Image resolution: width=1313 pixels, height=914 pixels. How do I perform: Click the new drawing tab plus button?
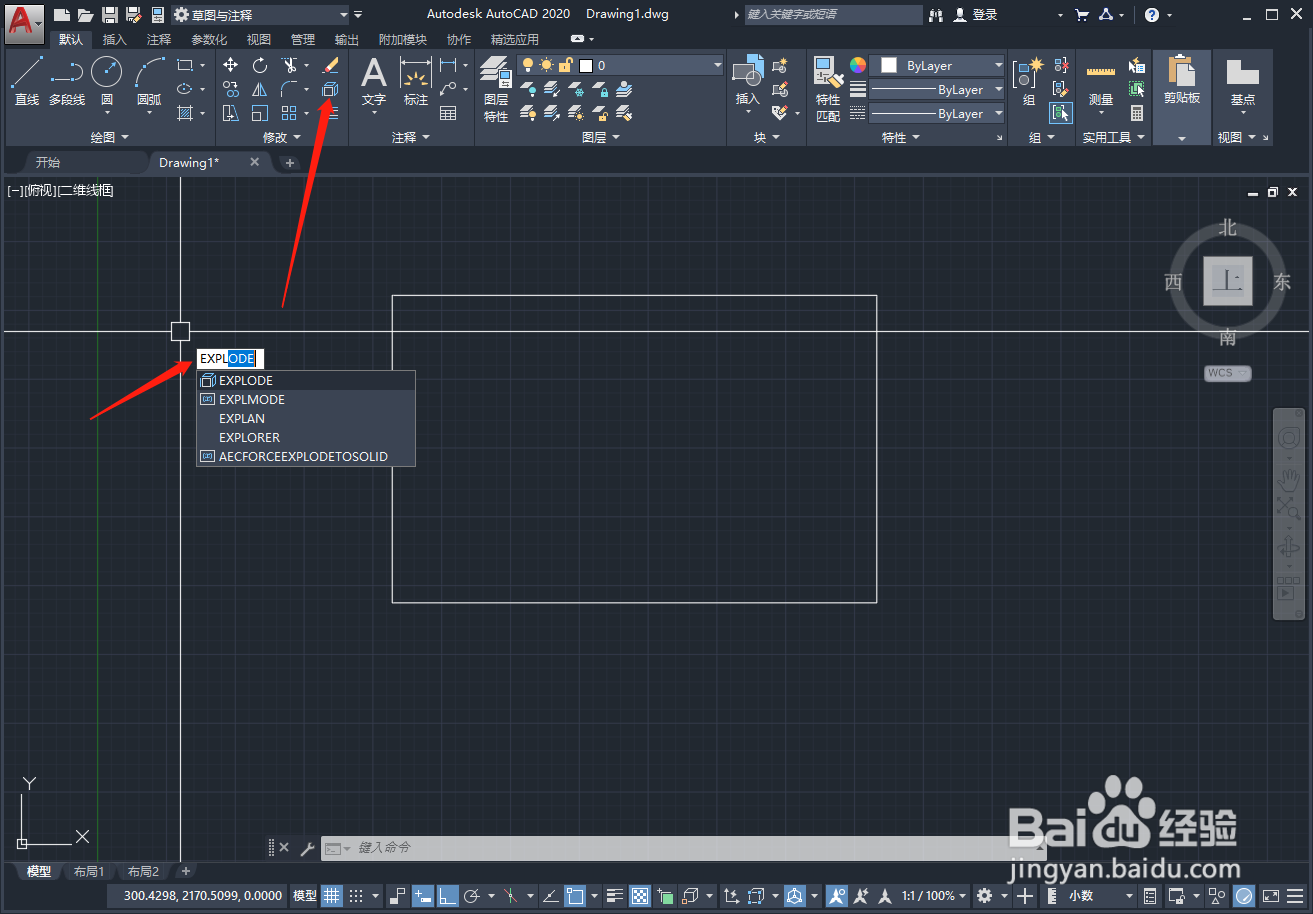click(x=290, y=162)
